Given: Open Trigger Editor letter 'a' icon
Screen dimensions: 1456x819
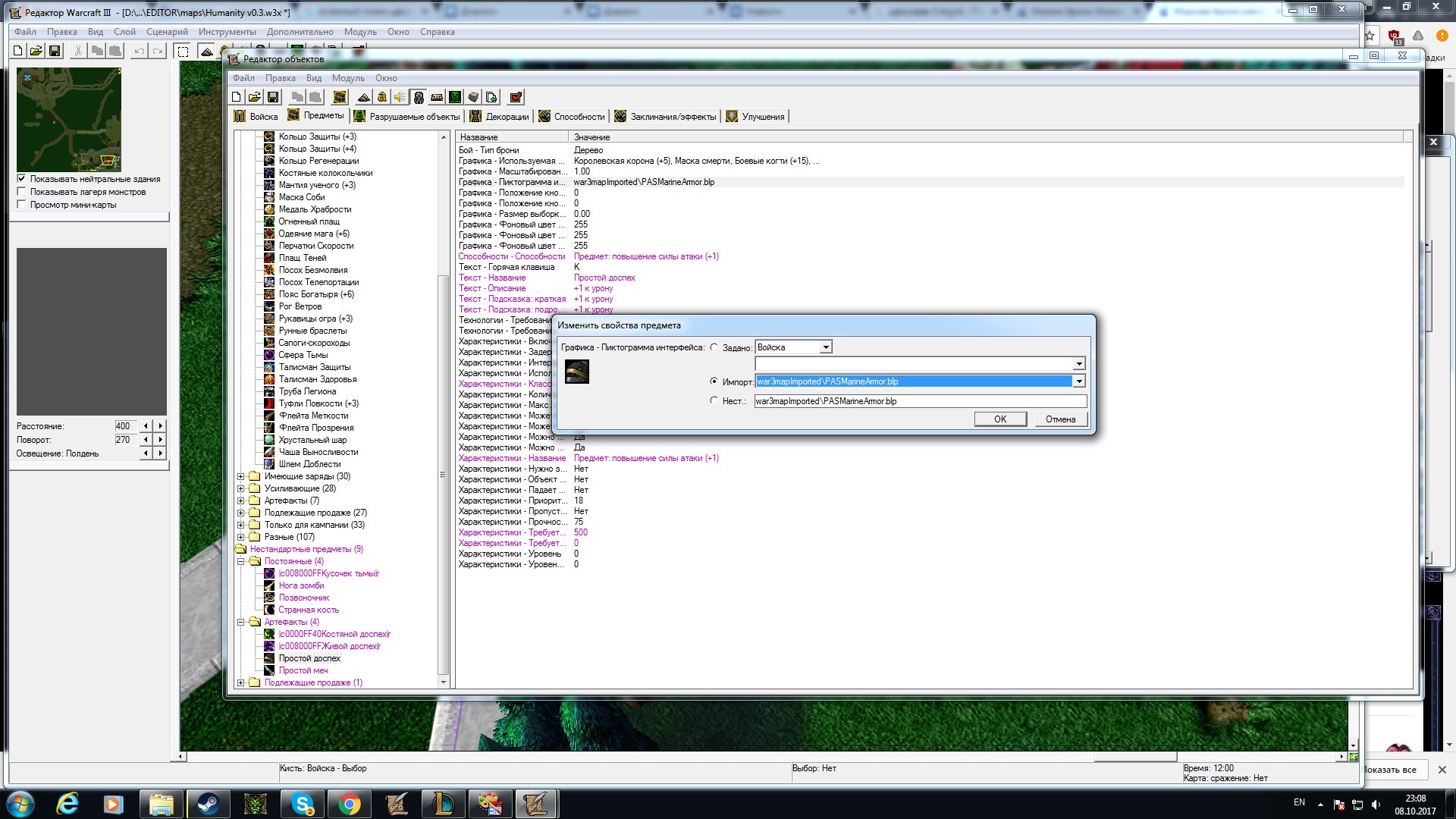Looking at the screenshot, I should (382, 97).
